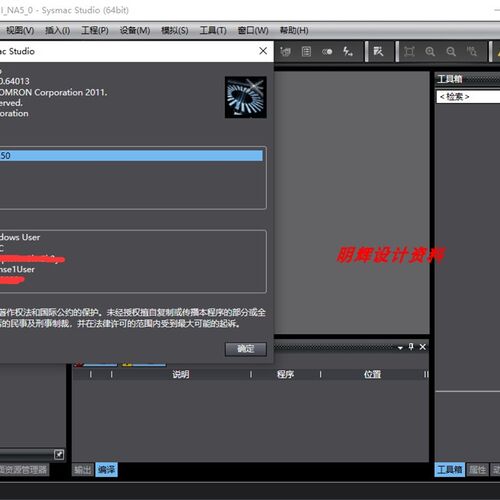Open the 工程(P) menu
The width and height of the screenshot is (500, 500).
click(95, 31)
